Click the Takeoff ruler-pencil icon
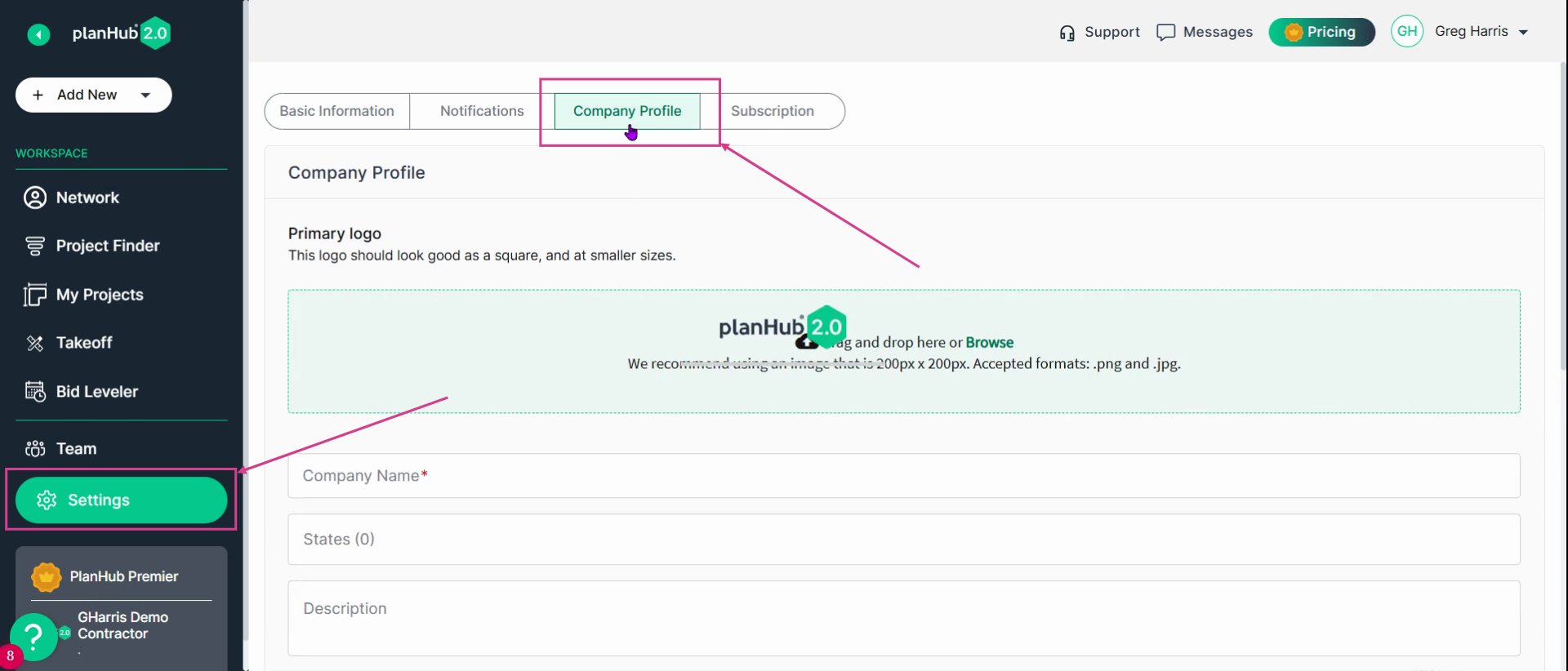The height and width of the screenshot is (671, 1568). click(35, 343)
